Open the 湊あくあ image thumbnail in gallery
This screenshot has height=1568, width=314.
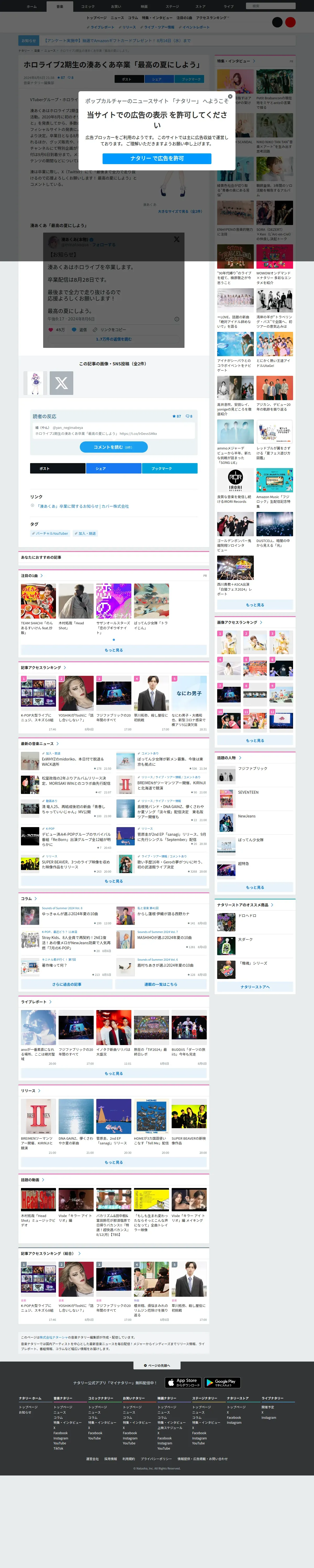point(35,383)
